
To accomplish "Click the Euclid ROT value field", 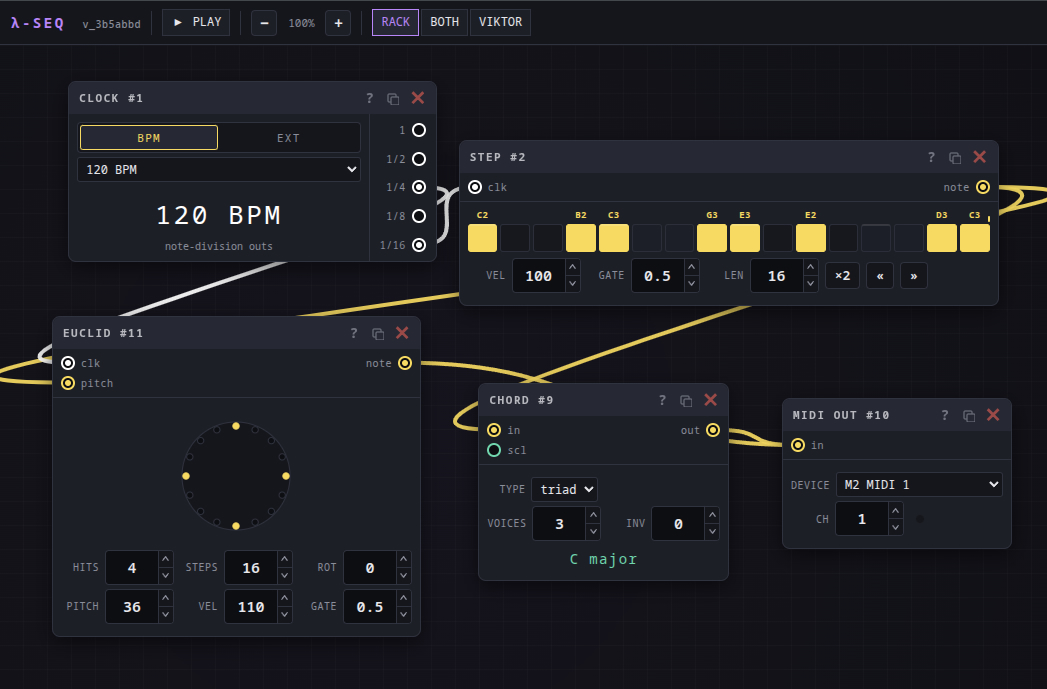I will coord(370,567).
